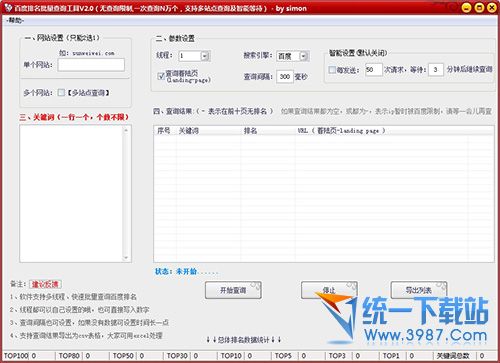This screenshot has height=363, width=500.
Task: Click inside the keywords text area
Action: tap(71, 193)
